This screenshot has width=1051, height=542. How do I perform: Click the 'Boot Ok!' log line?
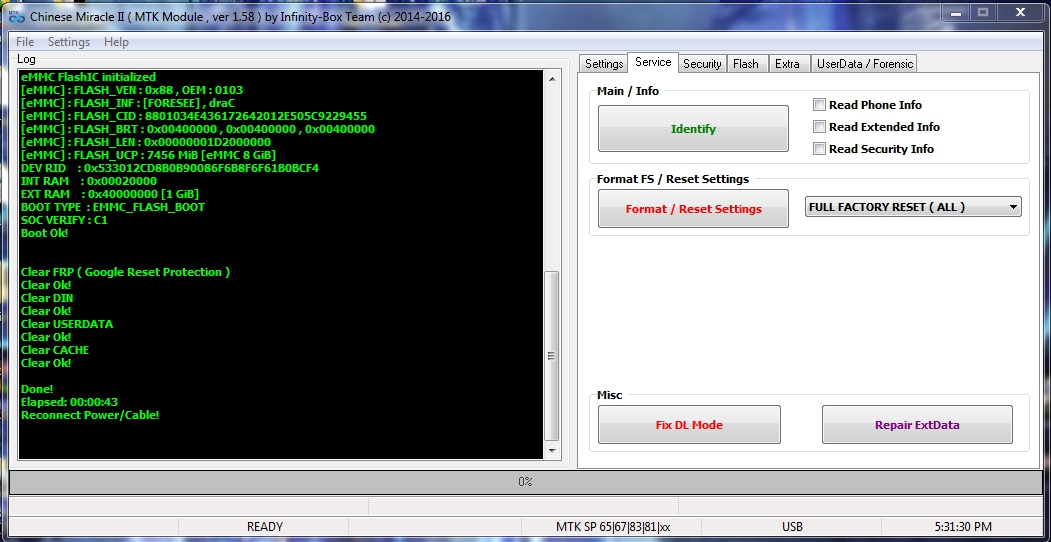click(44, 233)
